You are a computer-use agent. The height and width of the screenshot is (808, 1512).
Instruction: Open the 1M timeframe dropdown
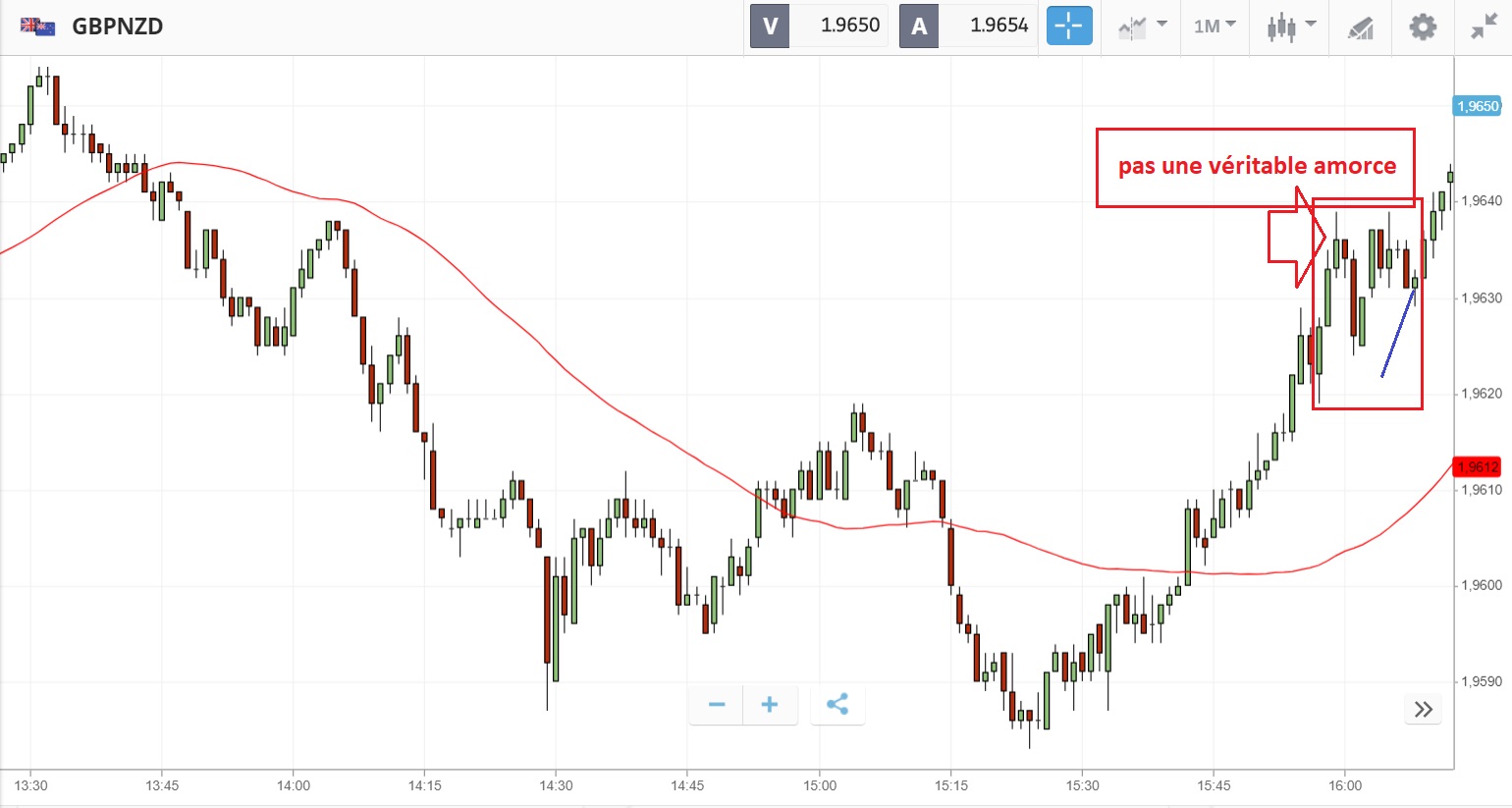[1215, 27]
